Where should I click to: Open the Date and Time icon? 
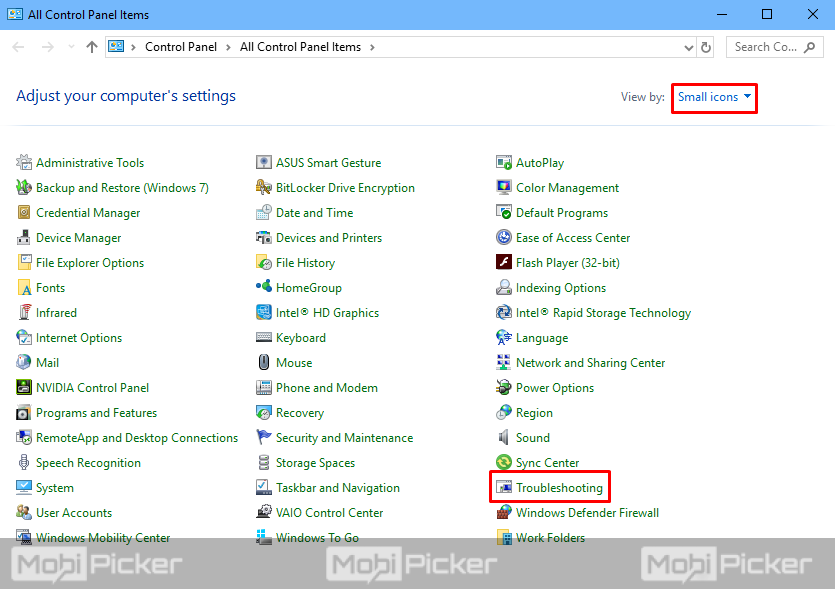[x=264, y=212]
